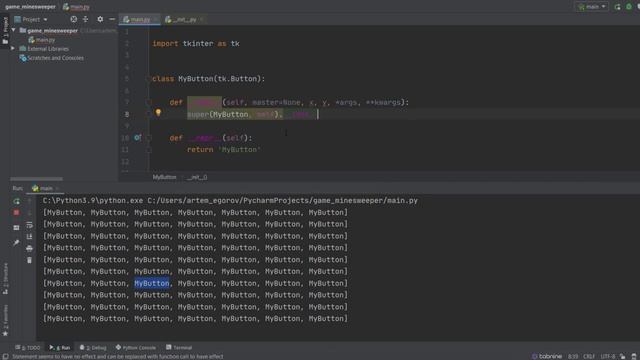Image resolution: width=640 pixels, height=360 pixels.
Task: Open the Debug tool window
Action: coord(93,348)
